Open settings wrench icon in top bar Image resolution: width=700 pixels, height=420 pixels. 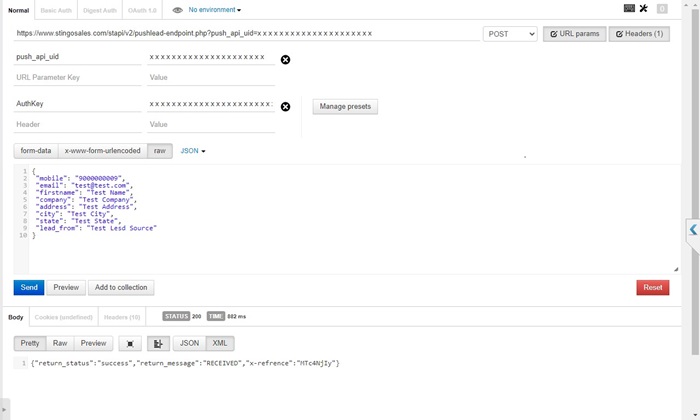tap(643, 9)
